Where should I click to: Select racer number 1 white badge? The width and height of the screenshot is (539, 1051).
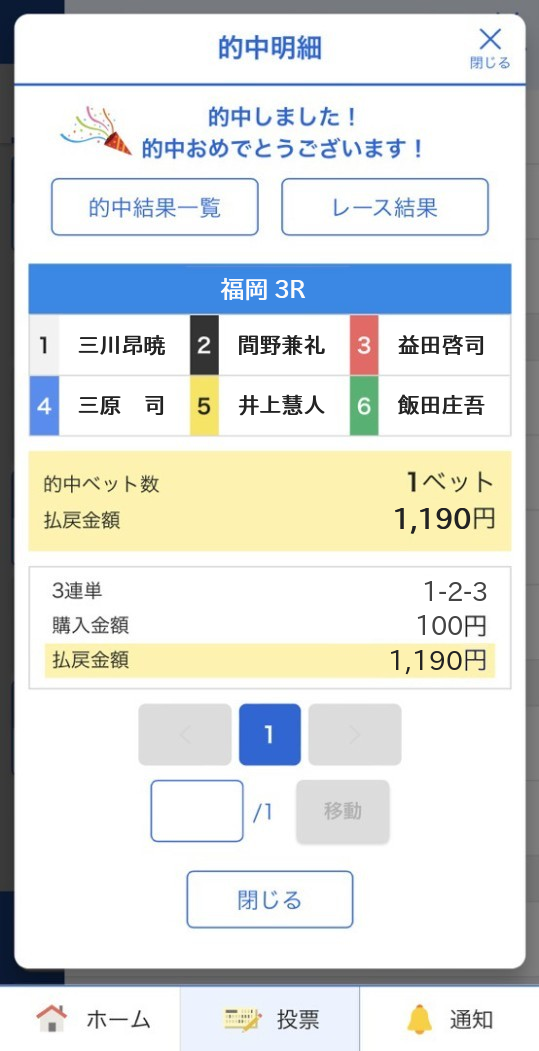tap(44, 346)
